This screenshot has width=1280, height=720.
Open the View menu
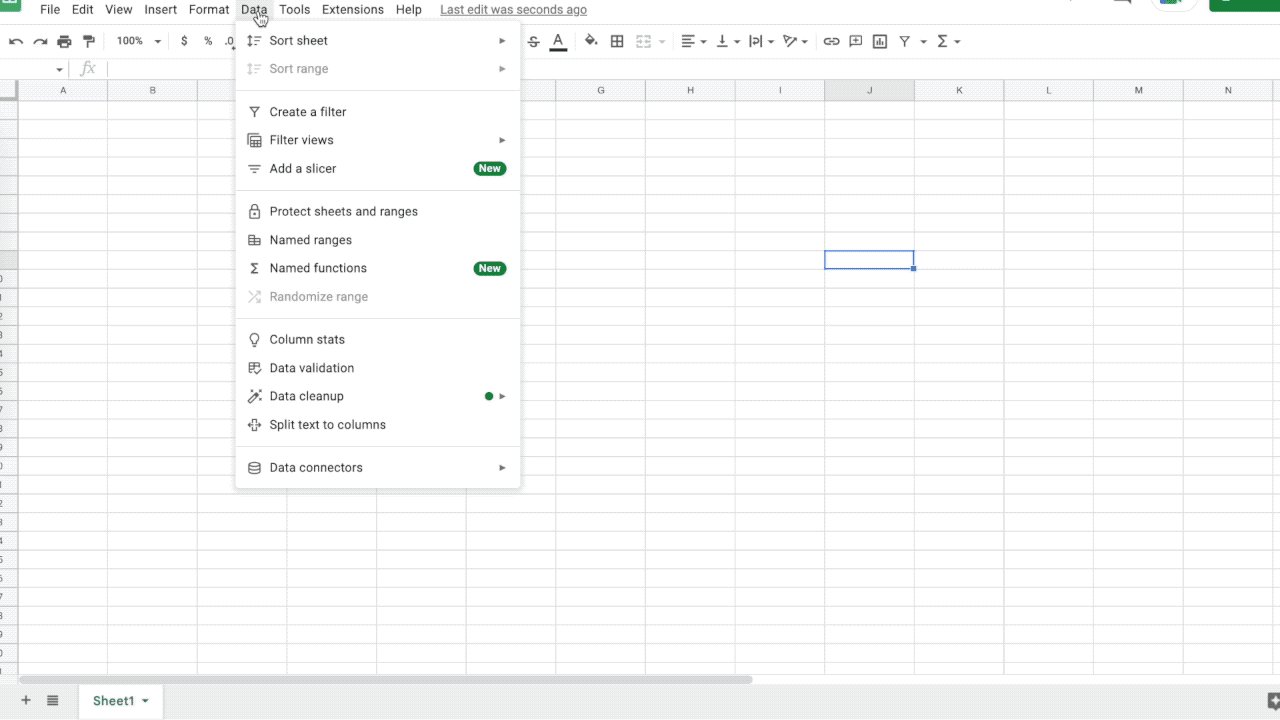coord(118,10)
